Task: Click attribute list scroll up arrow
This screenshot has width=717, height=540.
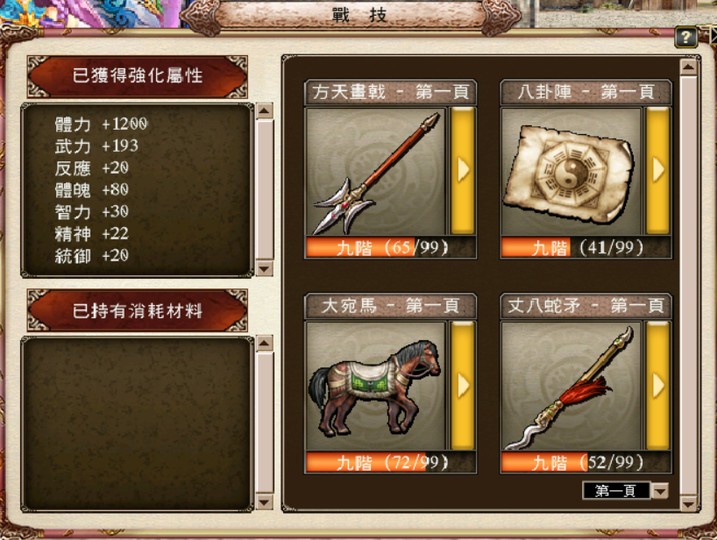Action: click(x=264, y=111)
